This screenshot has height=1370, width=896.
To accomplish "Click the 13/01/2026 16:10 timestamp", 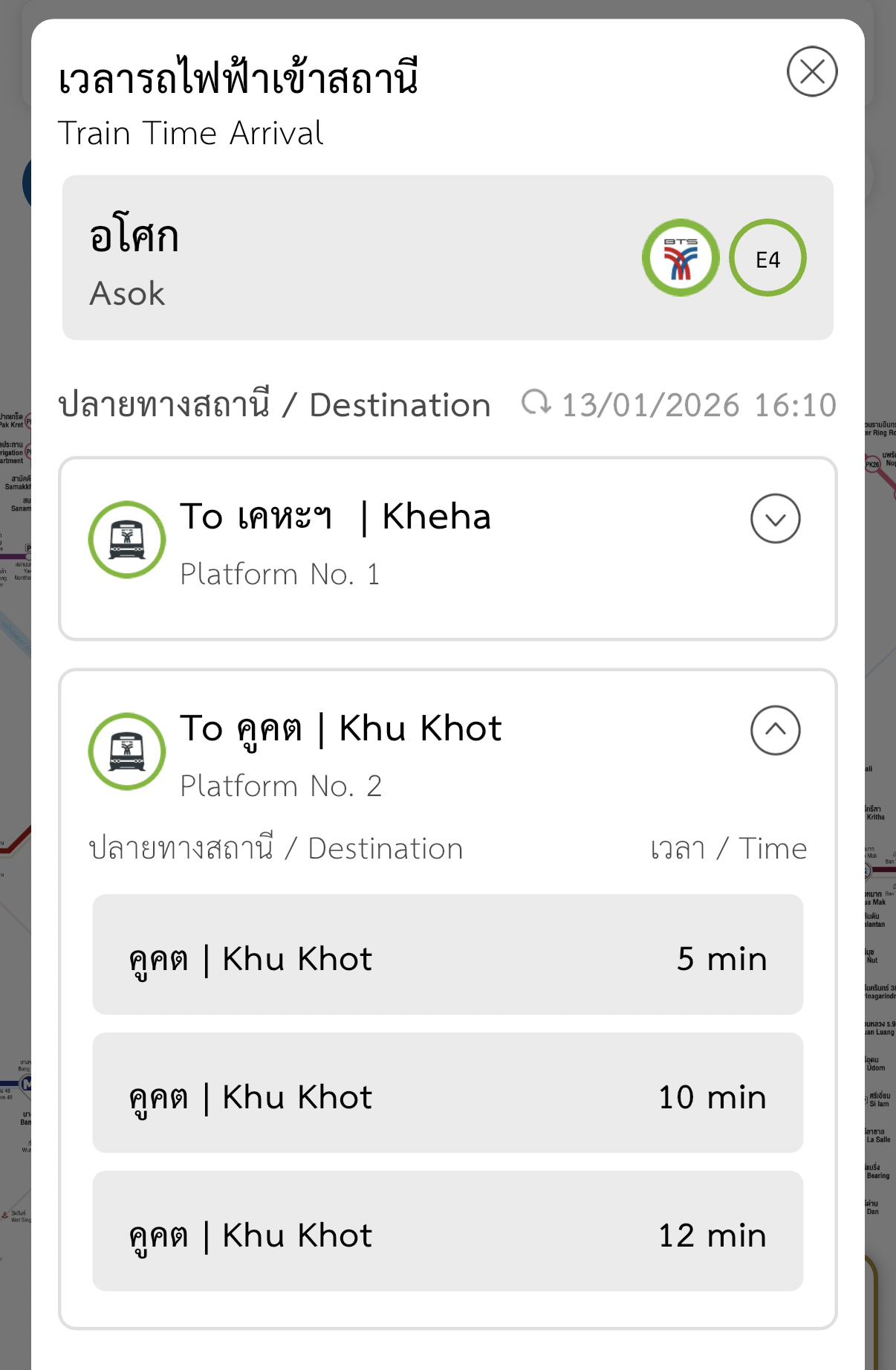I will tap(698, 406).
